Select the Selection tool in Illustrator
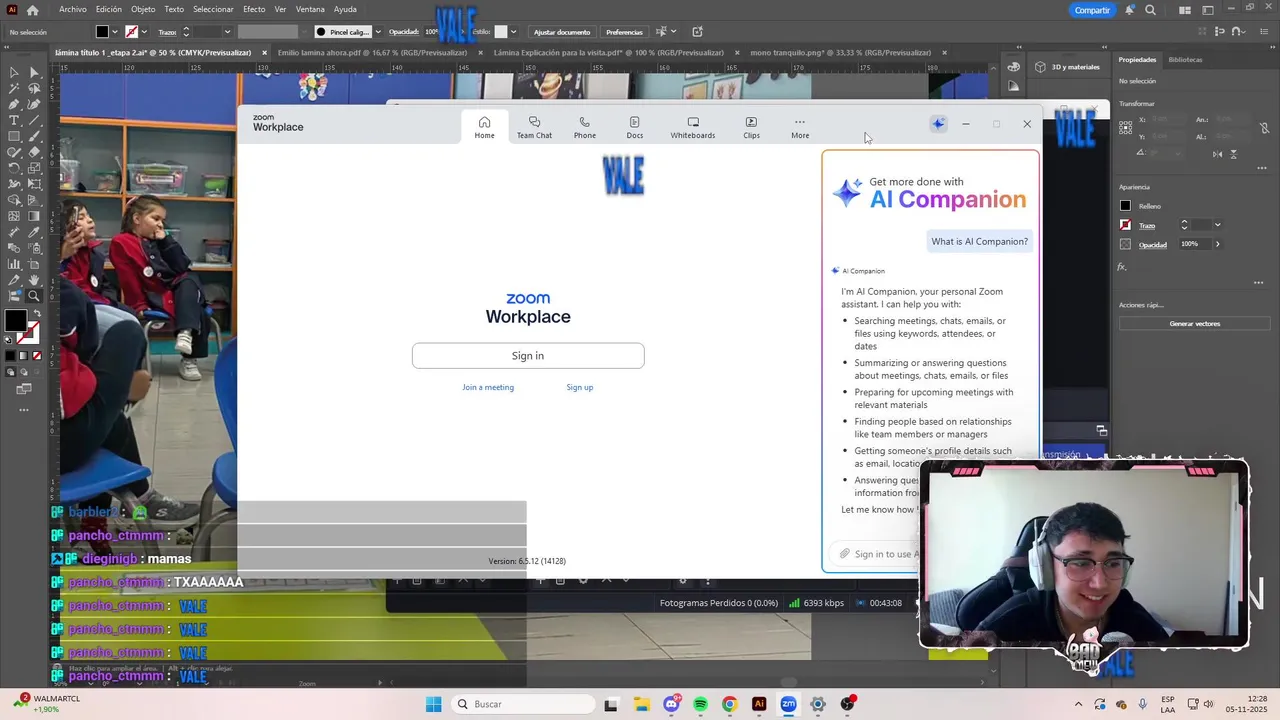The height and width of the screenshot is (720, 1280). (x=14, y=71)
